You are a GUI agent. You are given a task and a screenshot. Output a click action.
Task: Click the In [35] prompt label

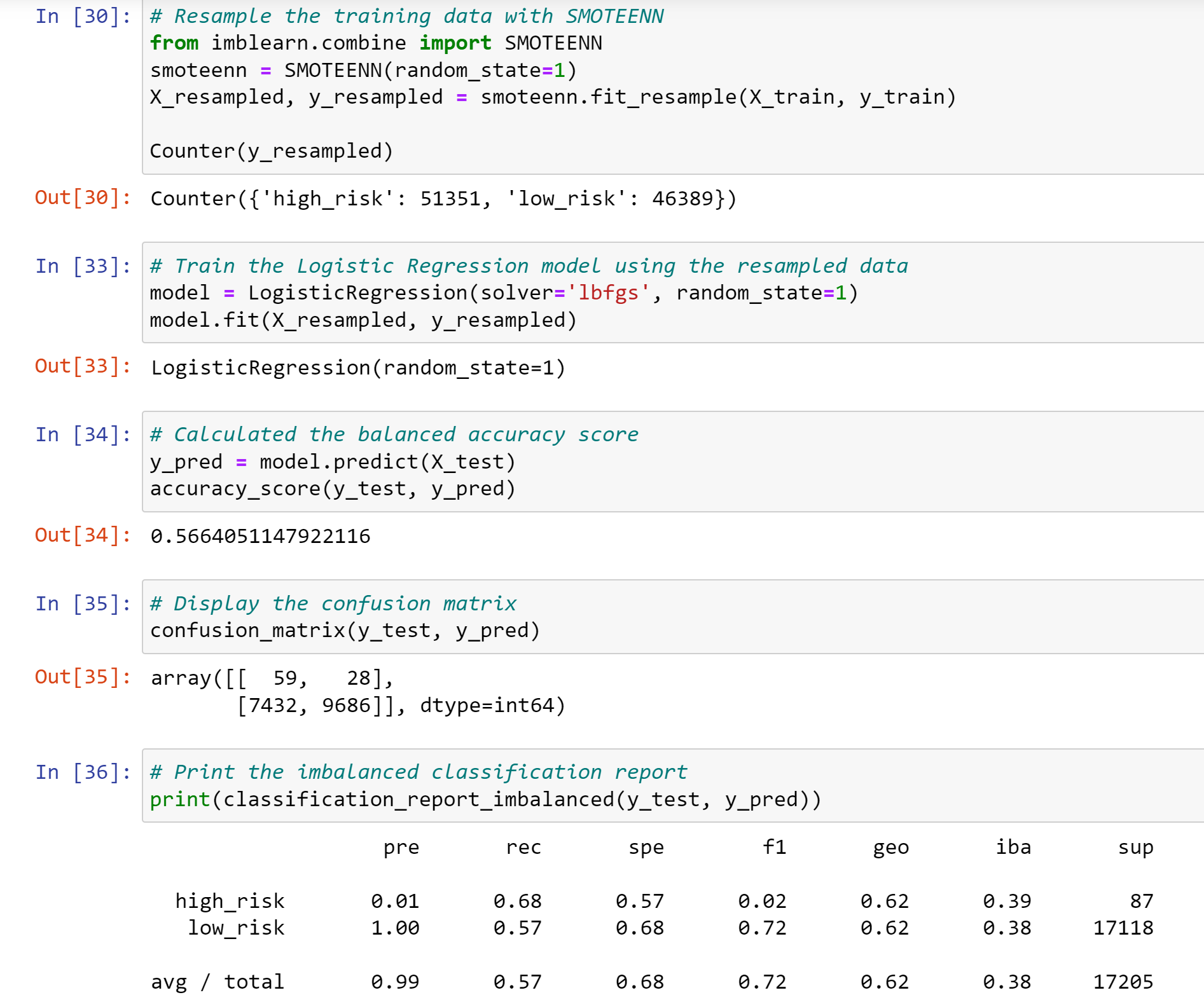(x=83, y=603)
